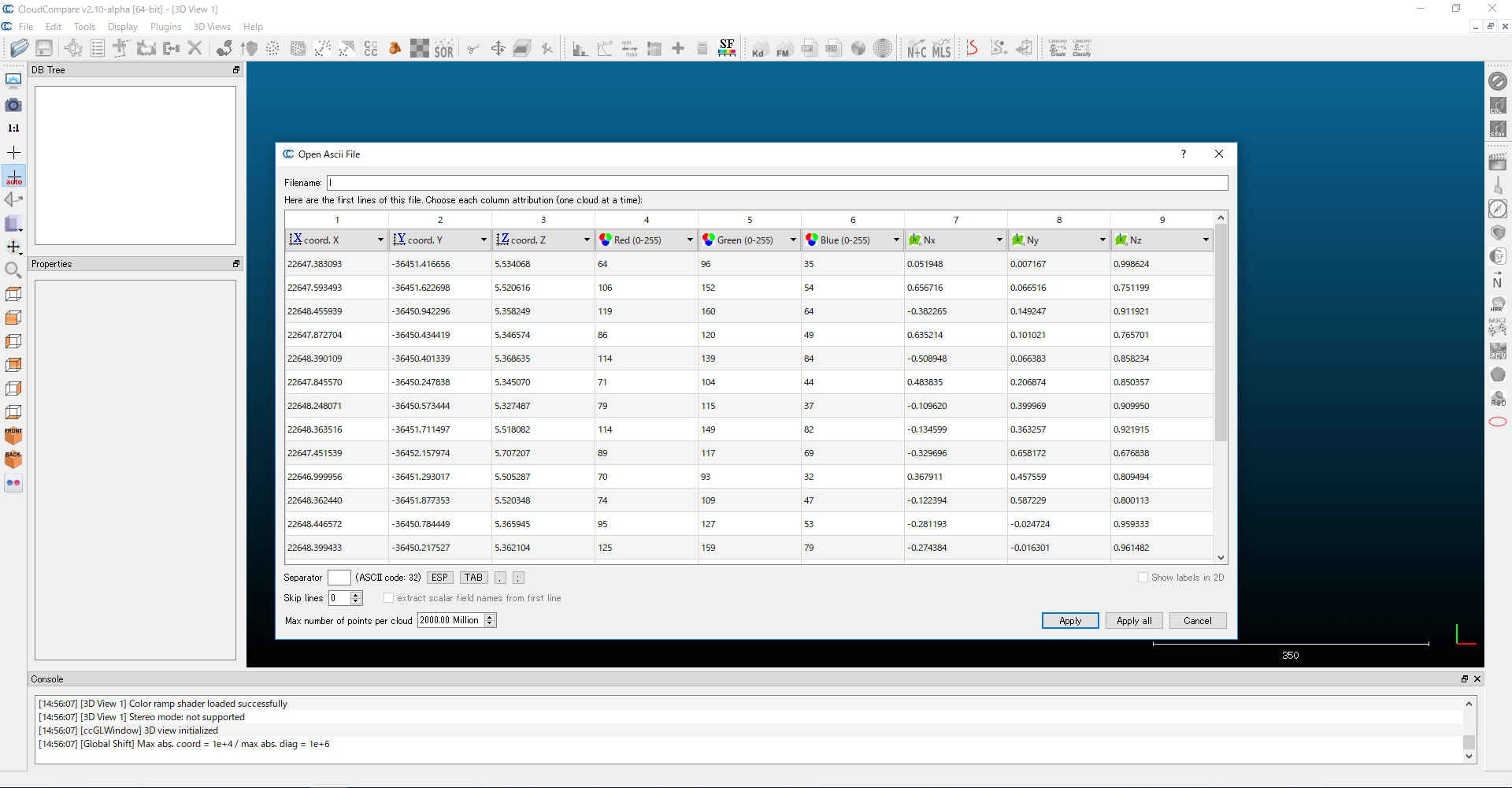Open the Tools menu
Screen dimensions: 1512x788
click(x=84, y=27)
